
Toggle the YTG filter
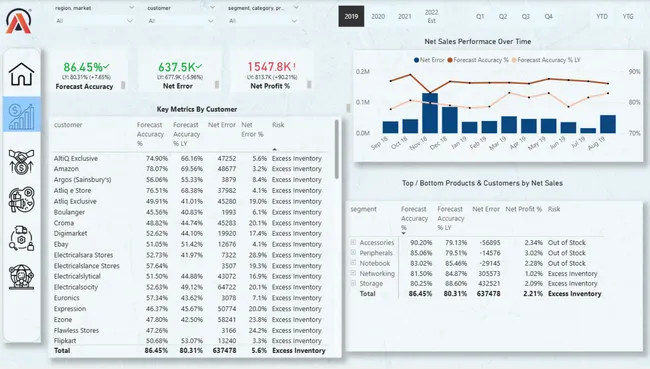pos(628,17)
